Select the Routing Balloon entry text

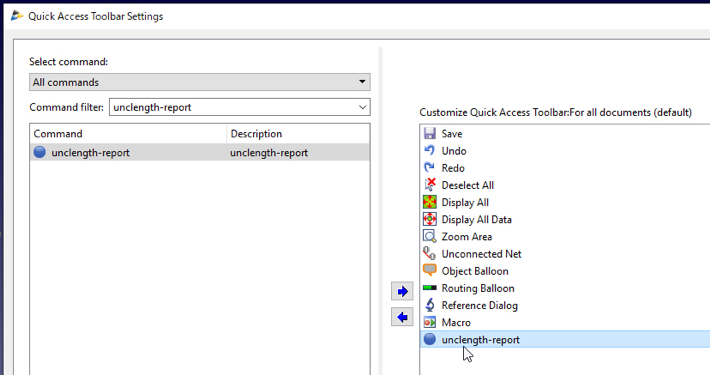click(x=478, y=288)
